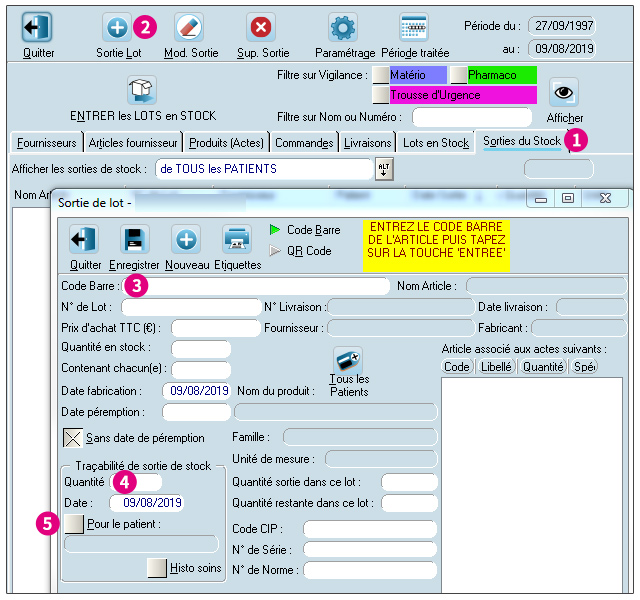Image resolution: width=640 pixels, height=600 pixels.
Task: Open the Produits (Actes) tab
Action: [227, 143]
